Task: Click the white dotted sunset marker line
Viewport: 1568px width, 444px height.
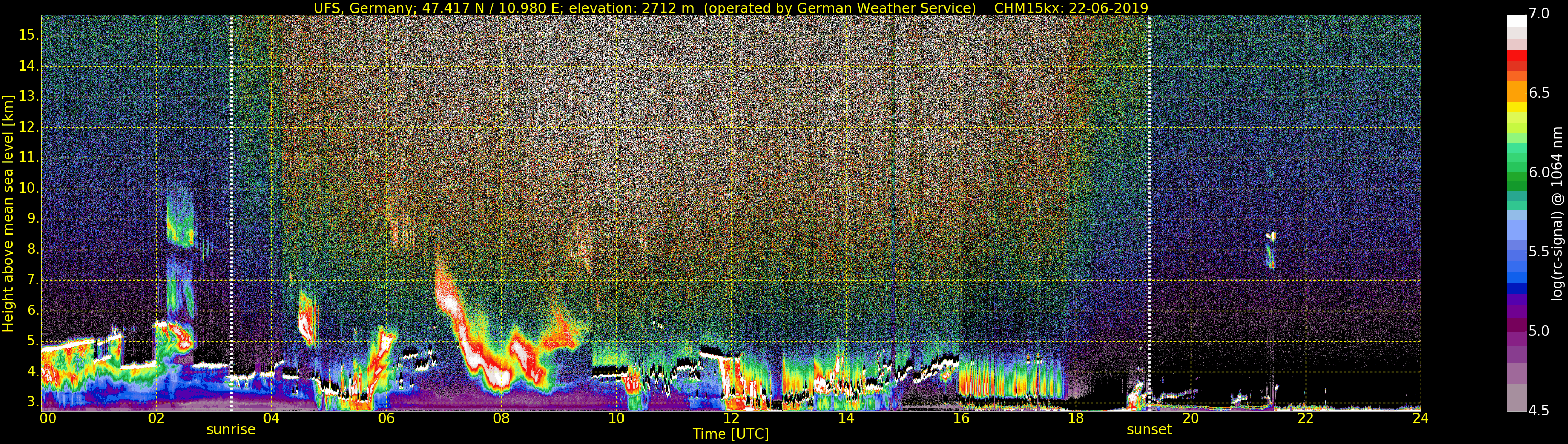Action: pos(1149,213)
